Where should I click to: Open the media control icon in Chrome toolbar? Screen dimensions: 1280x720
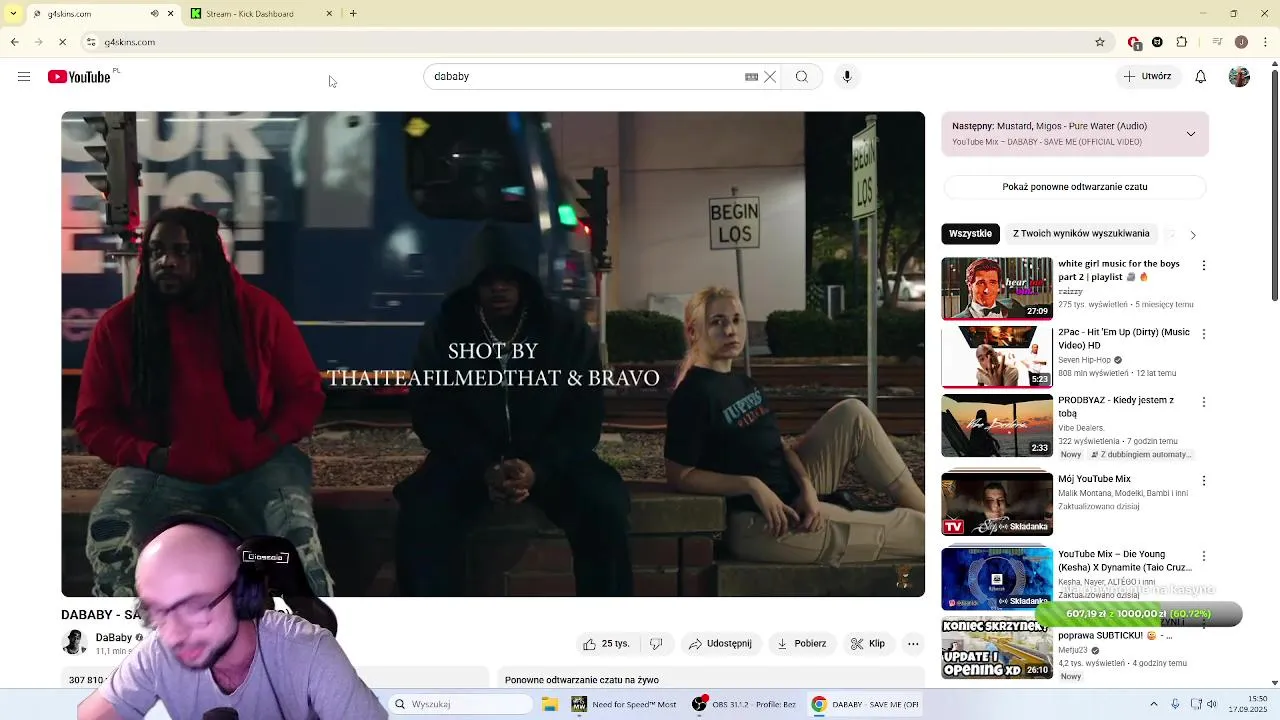click(1217, 42)
